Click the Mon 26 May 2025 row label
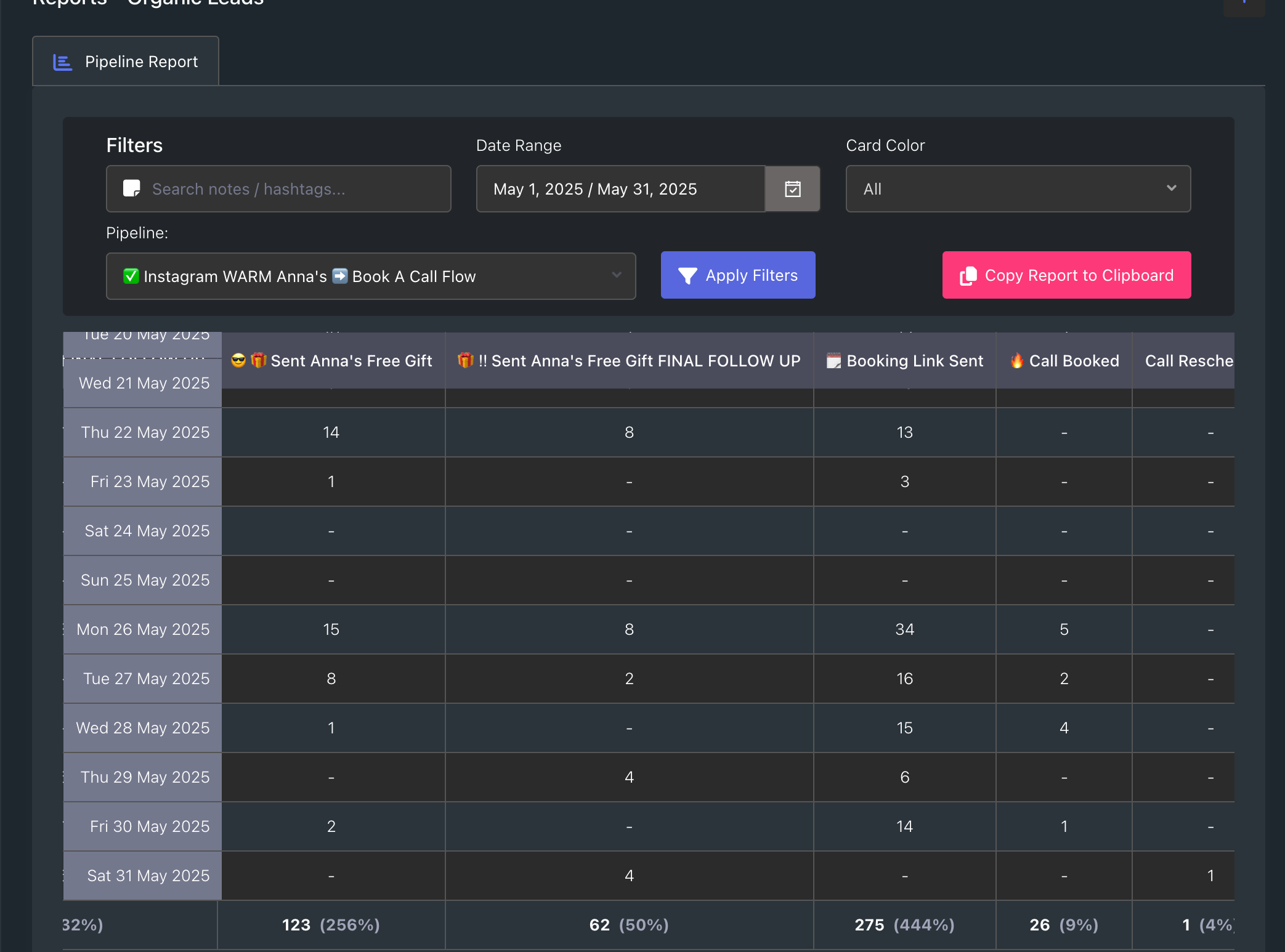The height and width of the screenshot is (952, 1285). [143, 629]
